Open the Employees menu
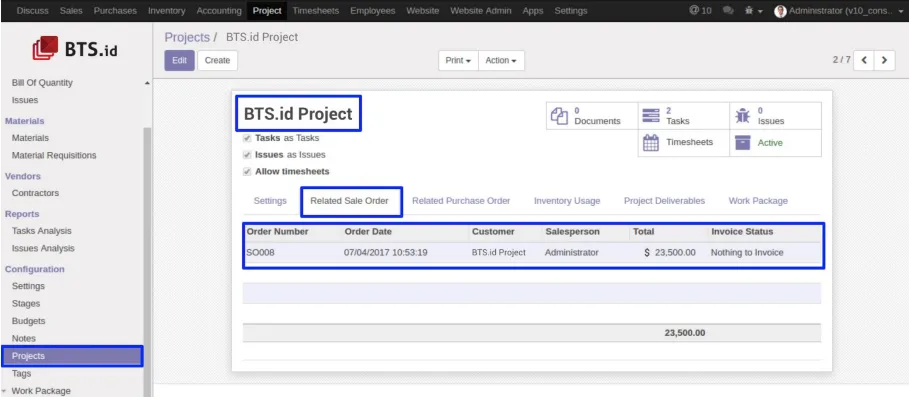 click(x=372, y=10)
